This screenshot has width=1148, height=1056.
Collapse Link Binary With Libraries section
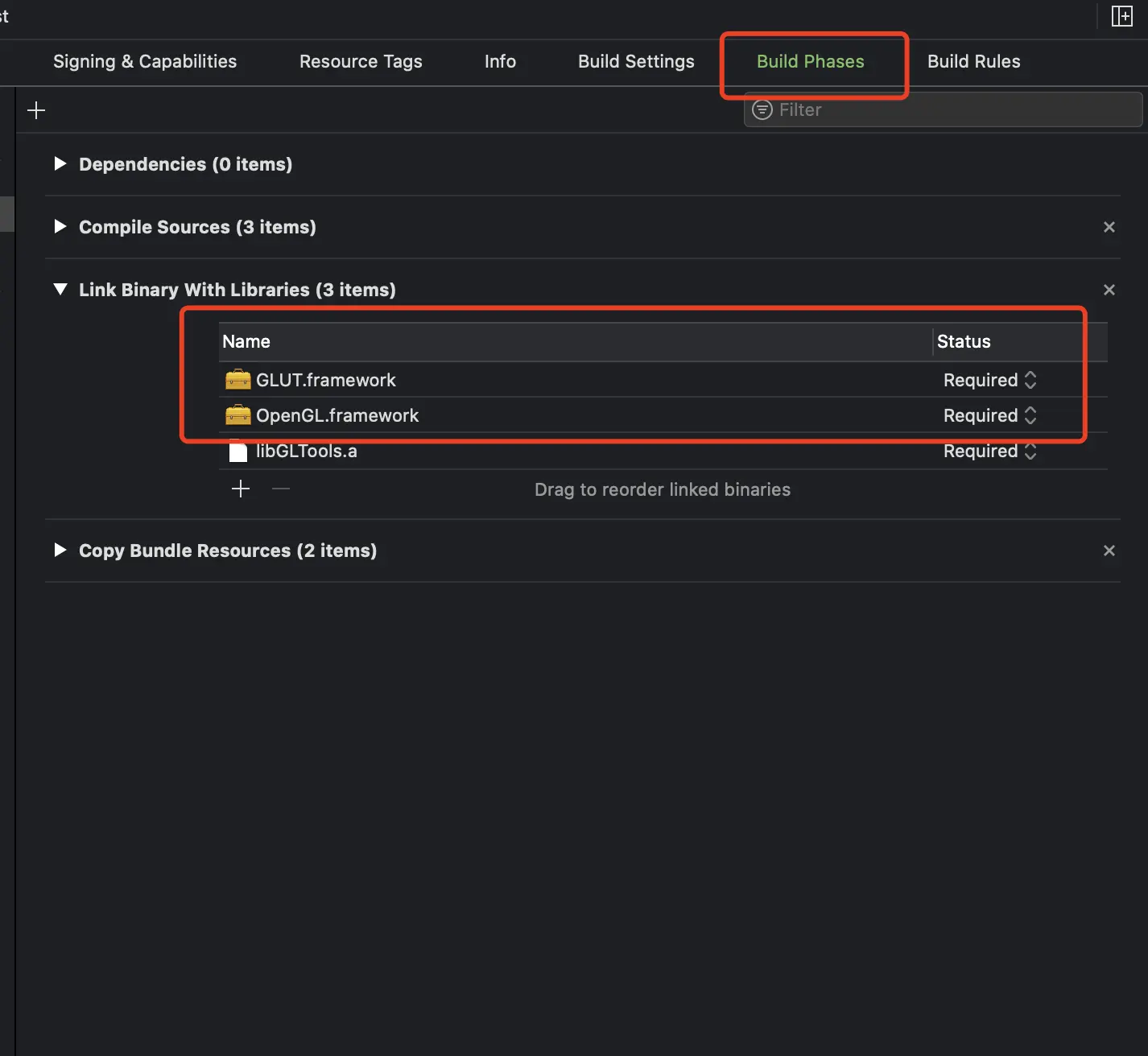coord(60,290)
